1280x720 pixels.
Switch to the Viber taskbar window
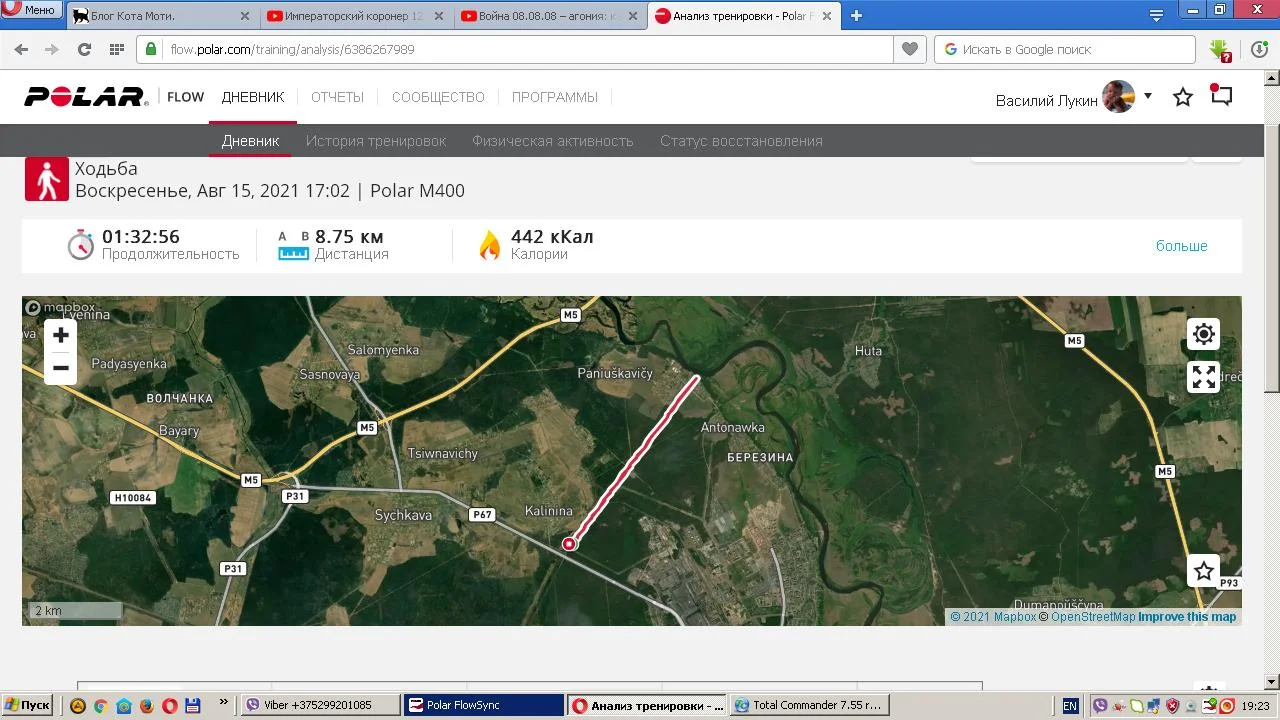(322, 705)
